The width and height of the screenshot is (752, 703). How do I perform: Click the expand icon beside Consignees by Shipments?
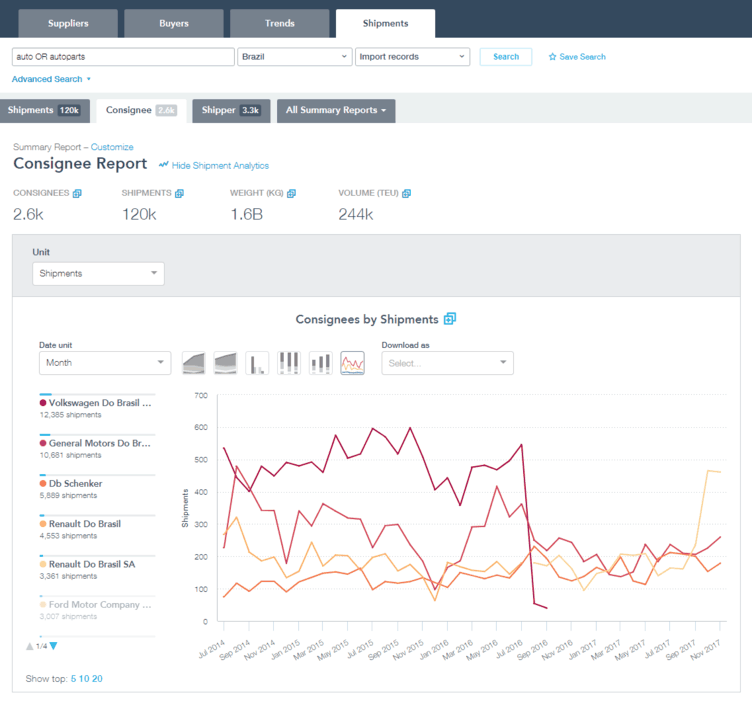pyautogui.click(x=450, y=319)
